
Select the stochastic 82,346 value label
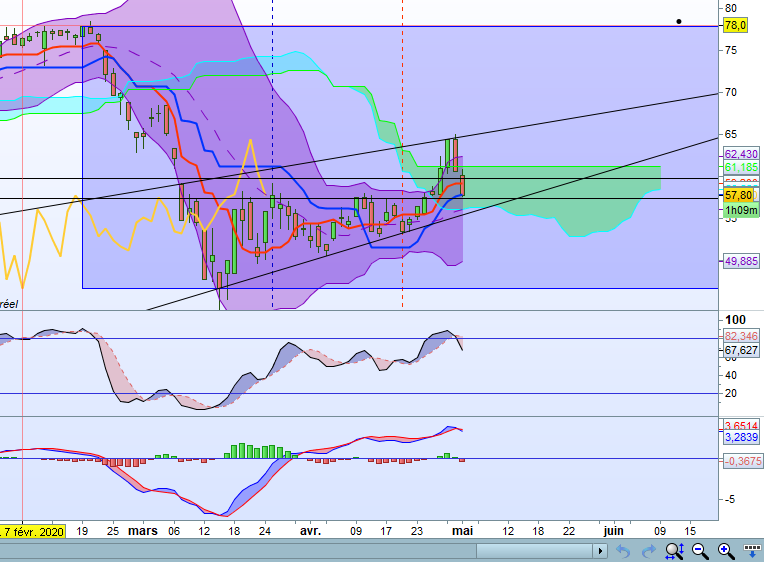coord(741,336)
